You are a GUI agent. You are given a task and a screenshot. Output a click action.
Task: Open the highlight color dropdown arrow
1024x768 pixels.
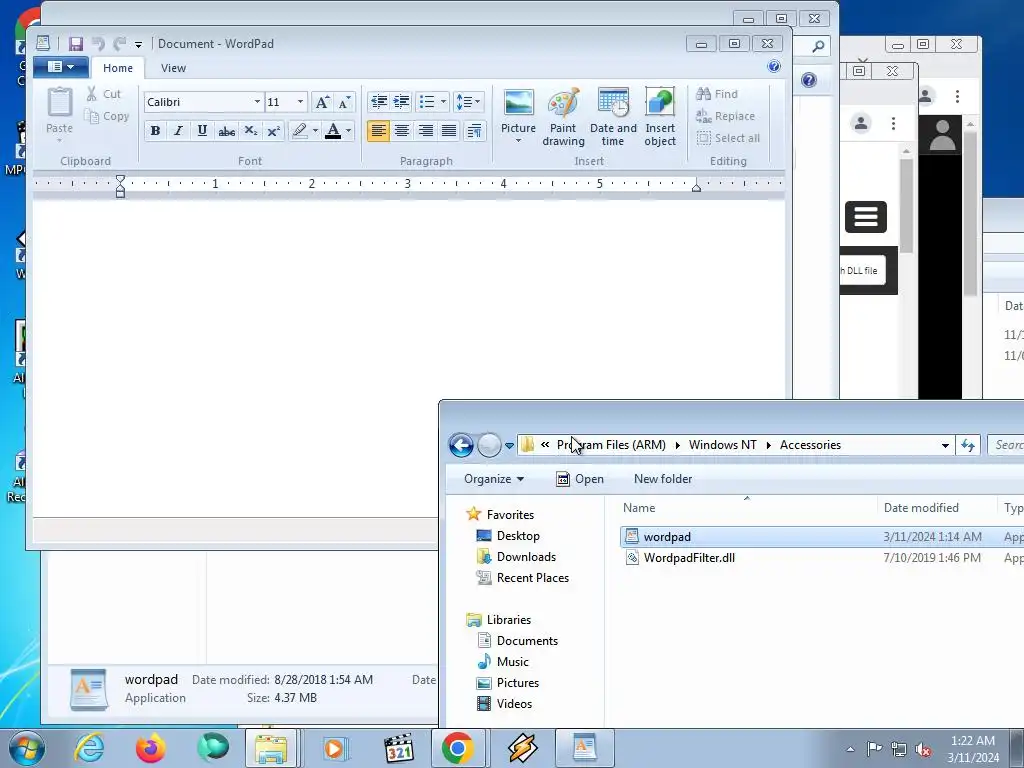coord(315,131)
